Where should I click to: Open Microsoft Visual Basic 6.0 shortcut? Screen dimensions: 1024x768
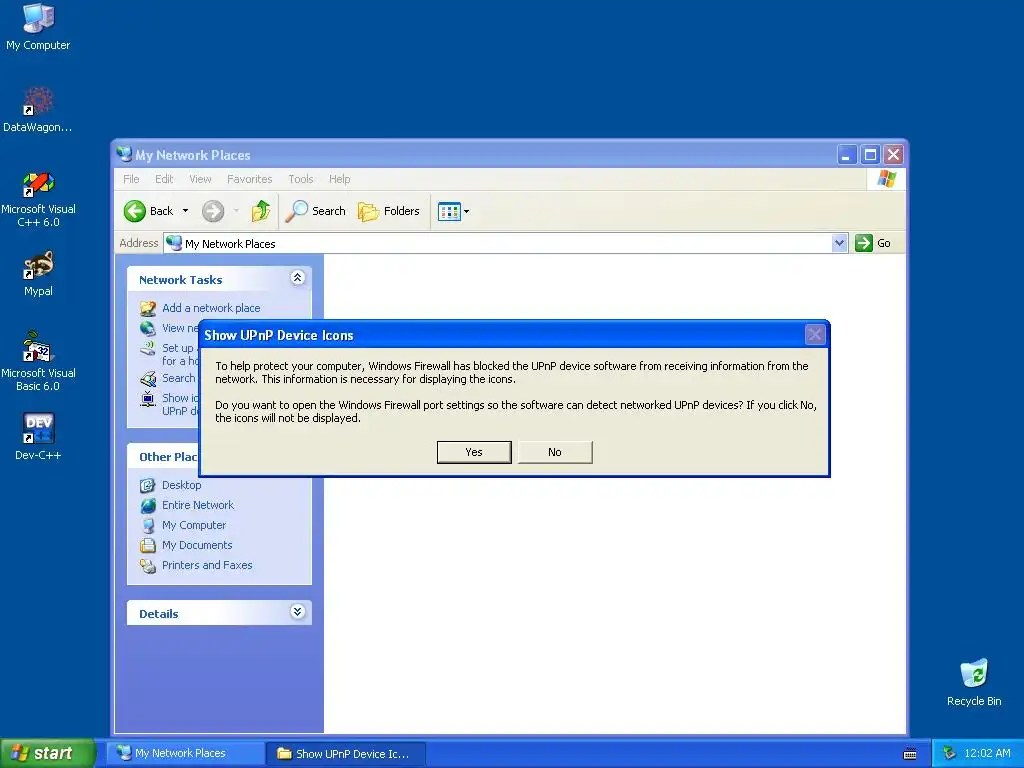pyautogui.click(x=38, y=361)
